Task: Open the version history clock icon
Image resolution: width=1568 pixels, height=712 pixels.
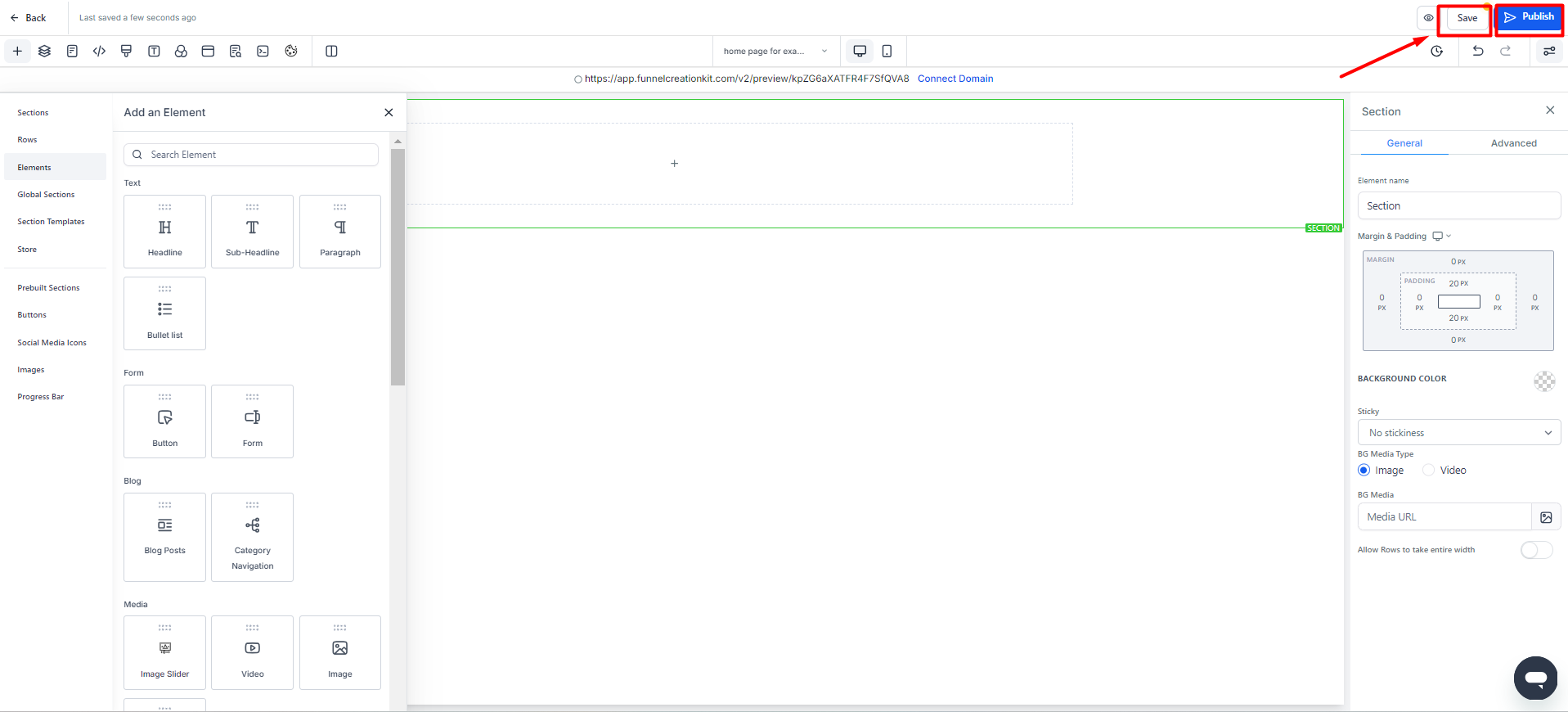Action: (1437, 51)
